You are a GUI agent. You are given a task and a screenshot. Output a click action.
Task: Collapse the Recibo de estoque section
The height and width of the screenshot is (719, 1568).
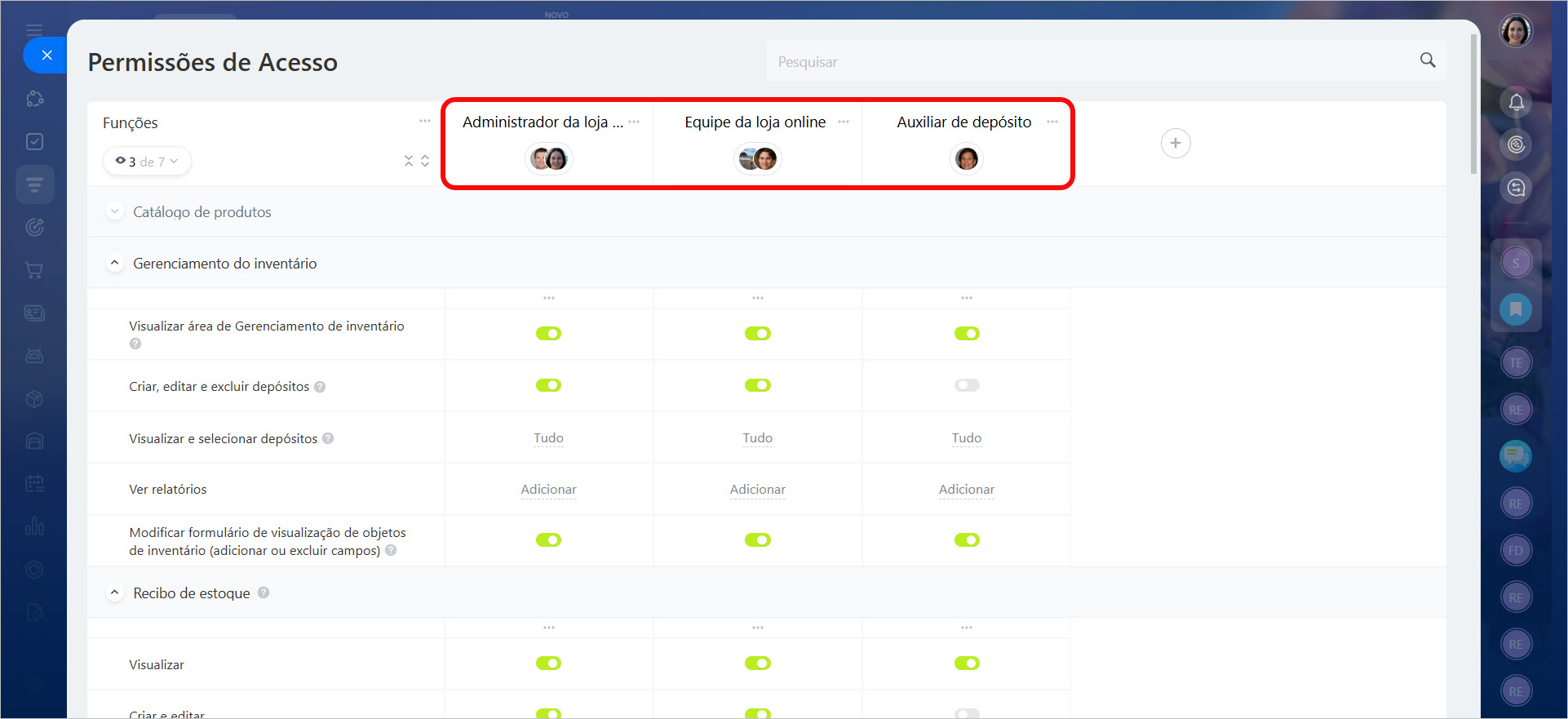pyautogui.click(x=115, y=593)
